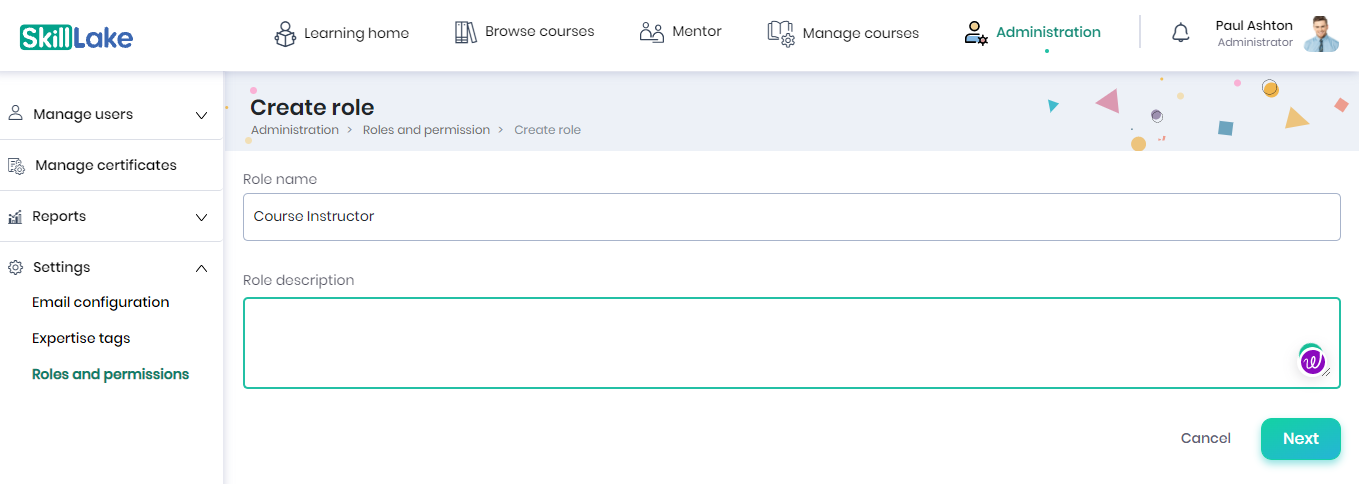This screenshot has width=1359, height=484.
Task: Go to Roles and permission breadcrumb
Action: pos(426,130)
